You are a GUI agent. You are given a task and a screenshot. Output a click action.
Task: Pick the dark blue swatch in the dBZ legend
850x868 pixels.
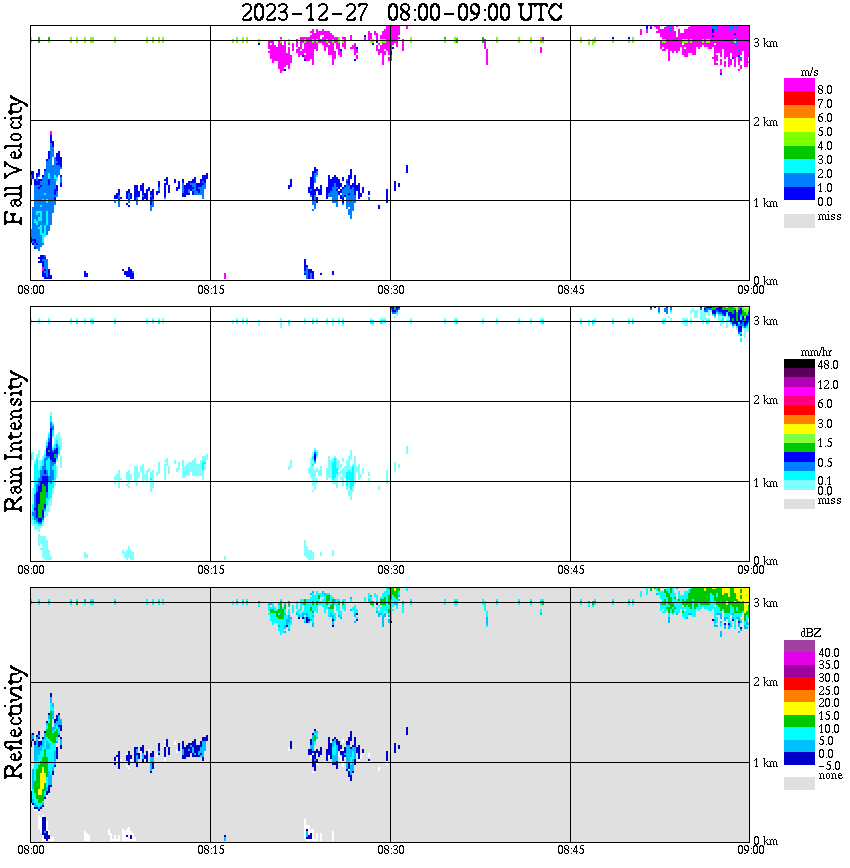[799, 758]
